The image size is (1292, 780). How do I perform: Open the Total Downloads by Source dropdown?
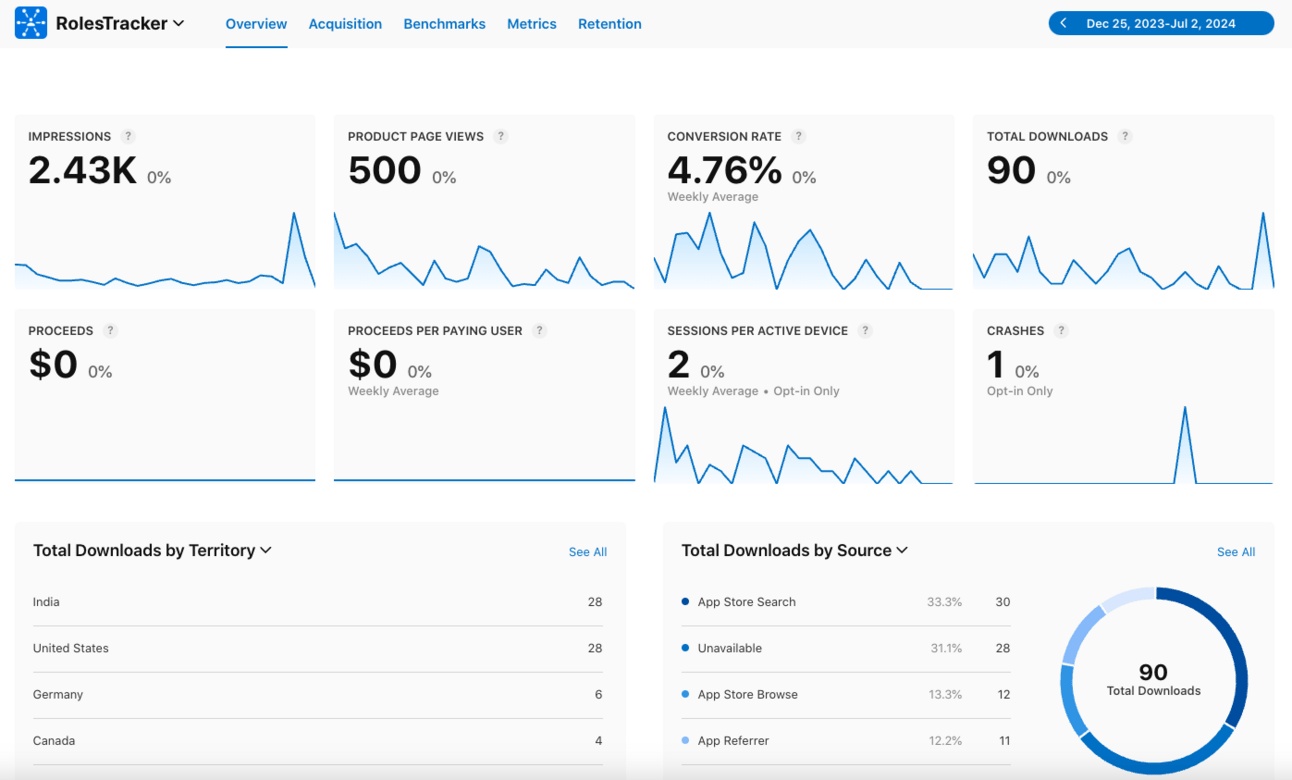[902, 550]
